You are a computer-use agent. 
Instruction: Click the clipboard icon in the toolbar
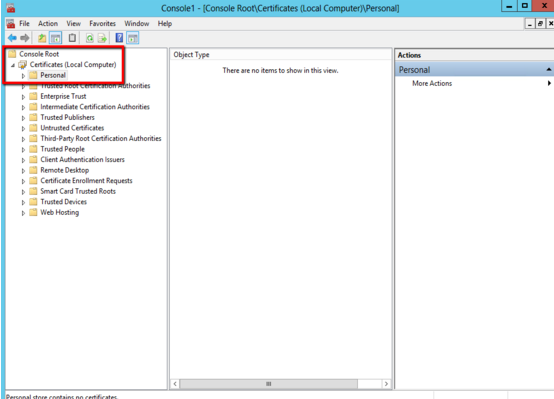(x=72, y=38)
